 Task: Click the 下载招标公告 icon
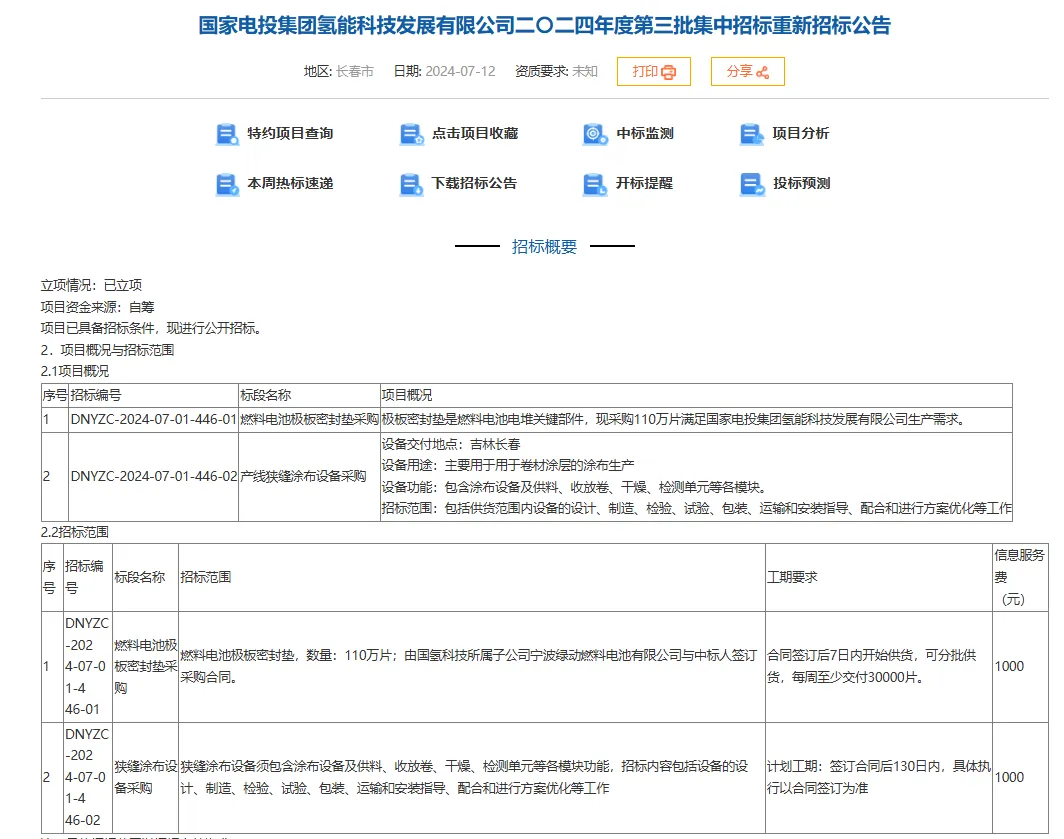coord(411,184)
